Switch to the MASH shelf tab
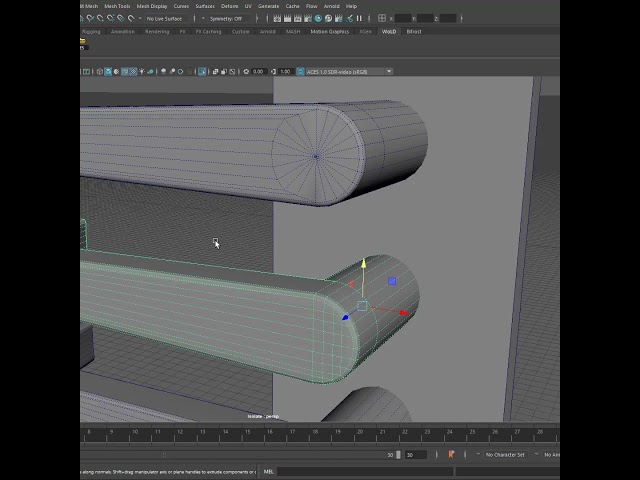This screenshot has height=480, width=640. click(x=293, y=31)
